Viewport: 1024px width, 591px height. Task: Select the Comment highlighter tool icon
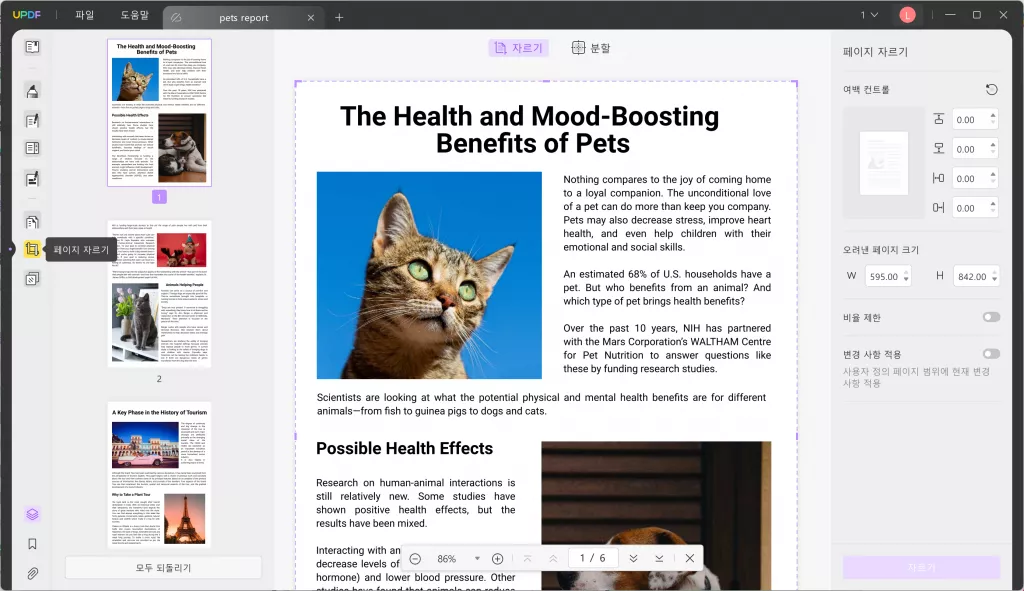(x=32, y=91)
